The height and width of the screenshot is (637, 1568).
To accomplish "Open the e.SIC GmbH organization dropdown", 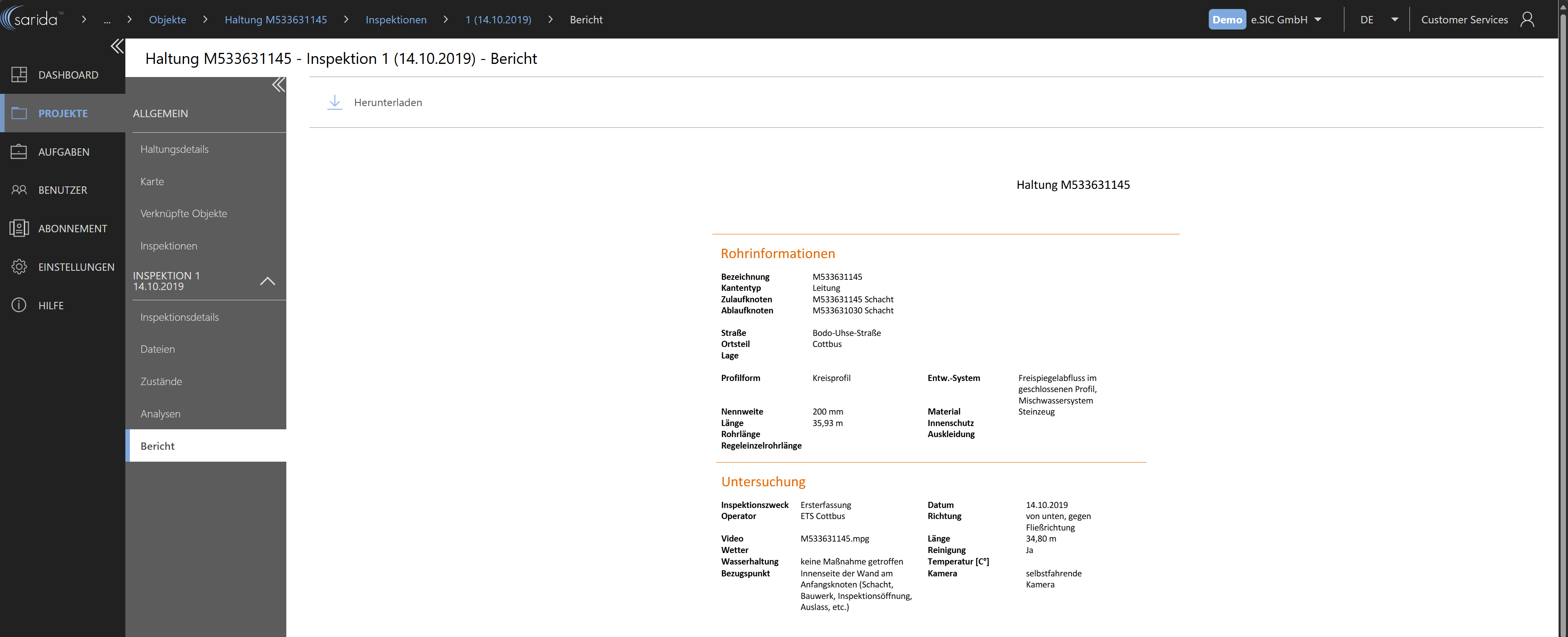I will click(1285, 20).
